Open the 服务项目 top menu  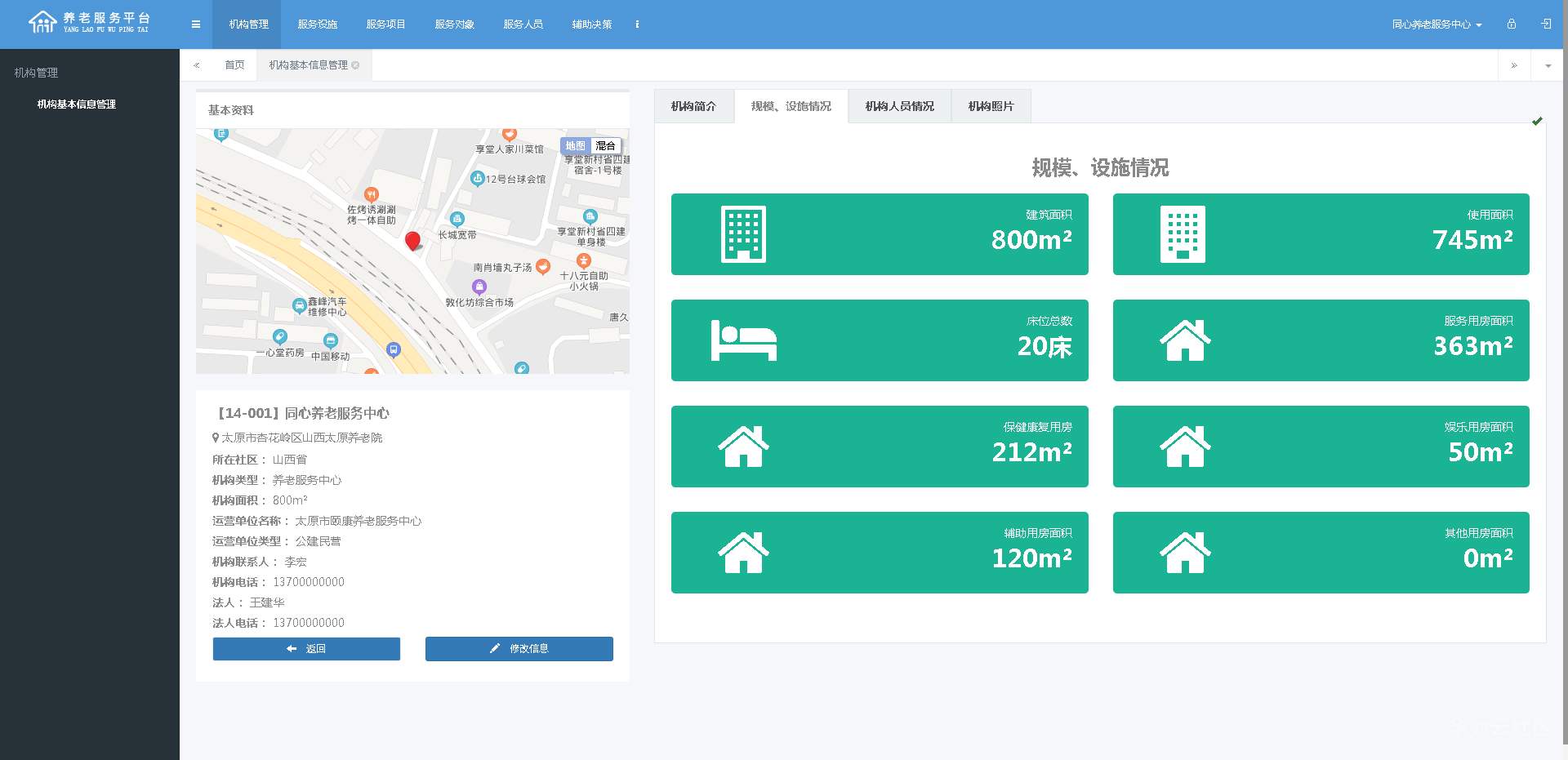[x=386, y=24]
